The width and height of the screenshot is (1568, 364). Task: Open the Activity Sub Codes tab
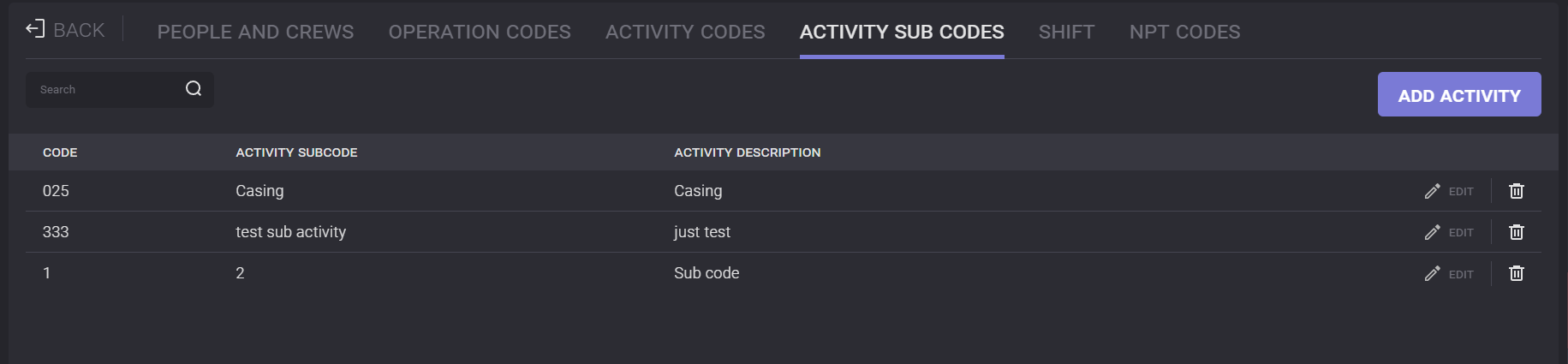[x=902, y=32]
